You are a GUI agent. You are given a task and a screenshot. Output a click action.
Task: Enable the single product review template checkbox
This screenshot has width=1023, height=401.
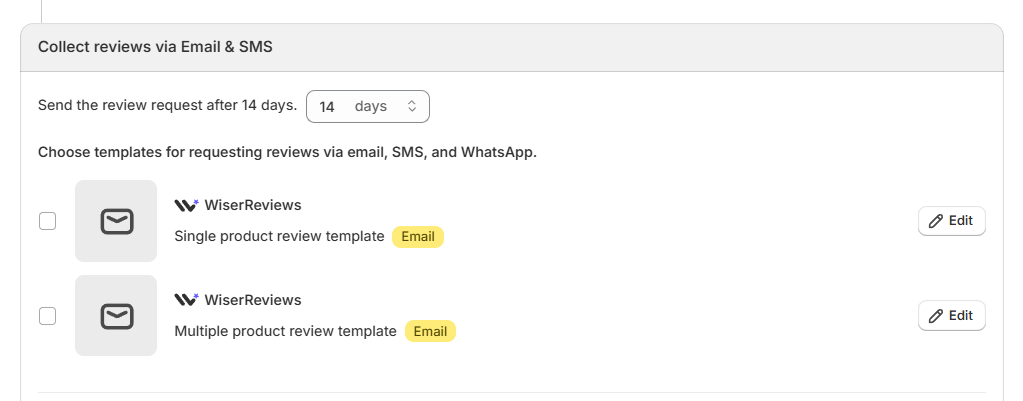click(x=47, y=221)
